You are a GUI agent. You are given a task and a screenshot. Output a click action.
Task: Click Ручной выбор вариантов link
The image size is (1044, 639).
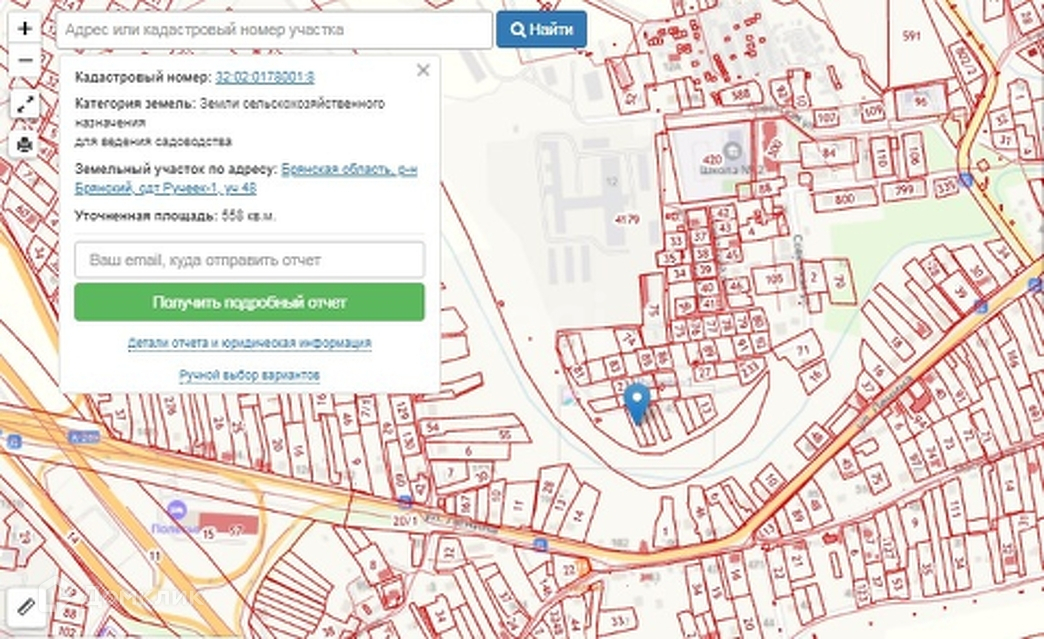pyautogui.click(x=249, y=375)
